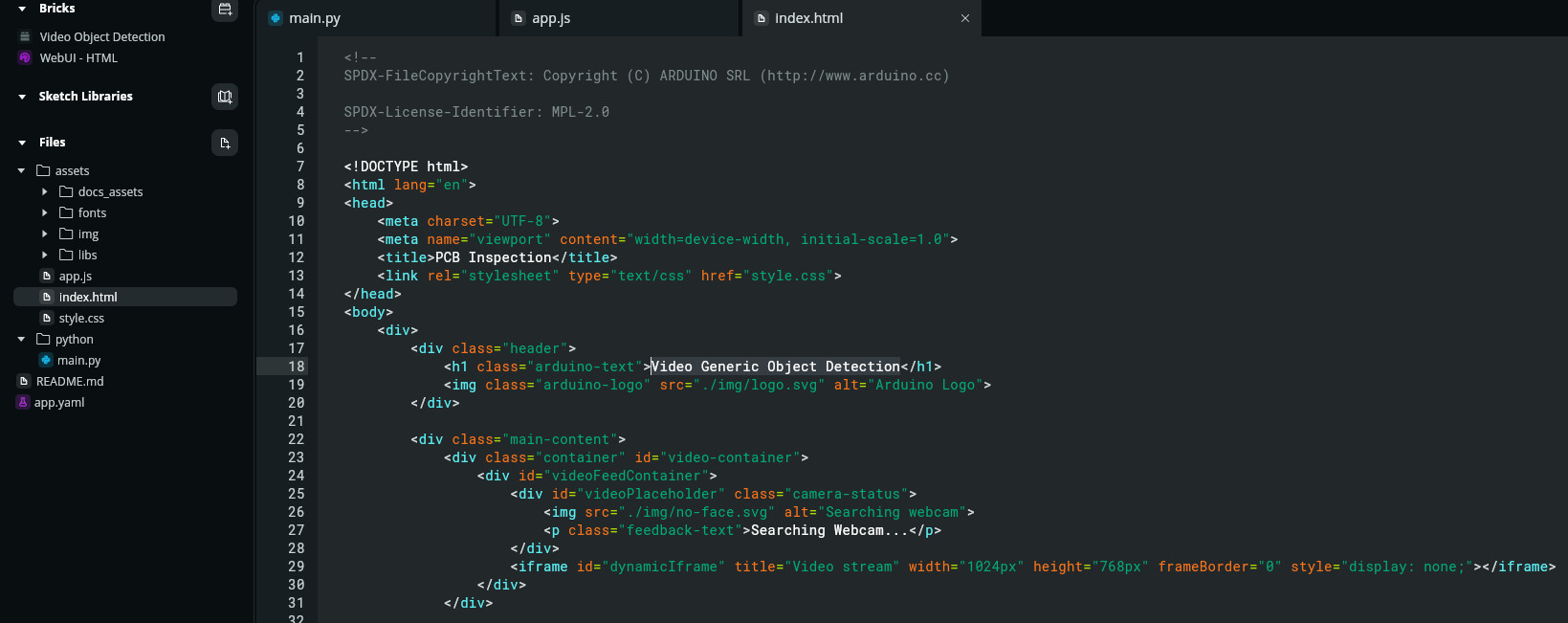Collapse the Sketch Libraries section
The image size is (1568, 623).
coord(22,97)
